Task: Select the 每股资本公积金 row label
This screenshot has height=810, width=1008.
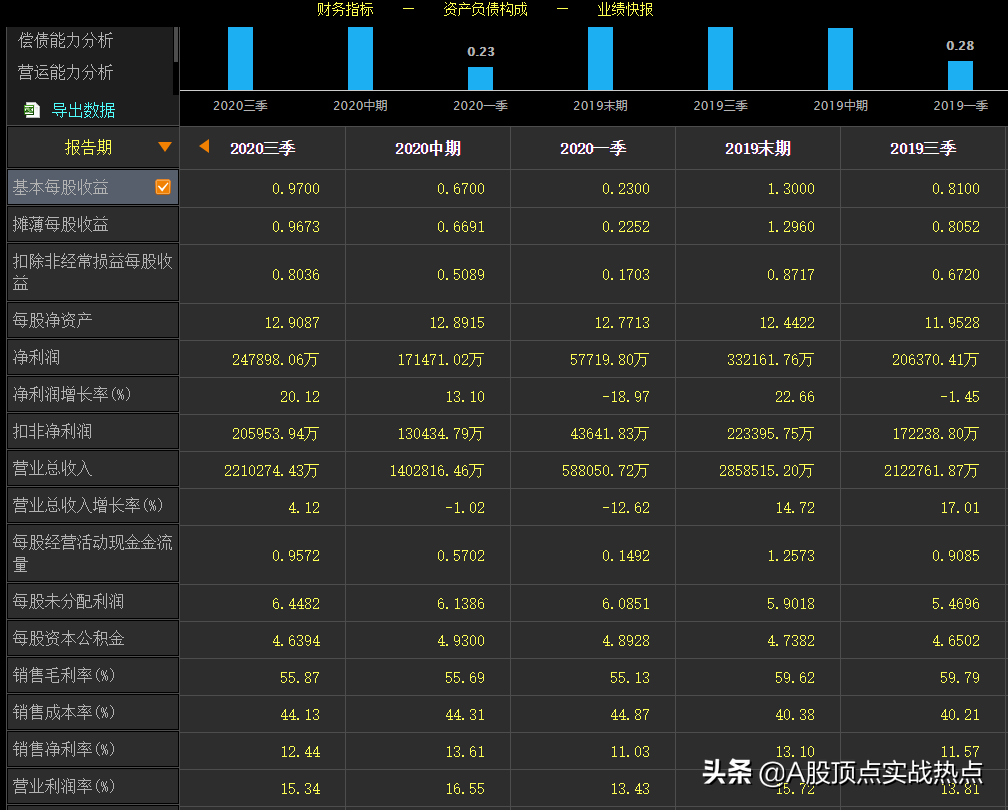Action: click(93, 638)
